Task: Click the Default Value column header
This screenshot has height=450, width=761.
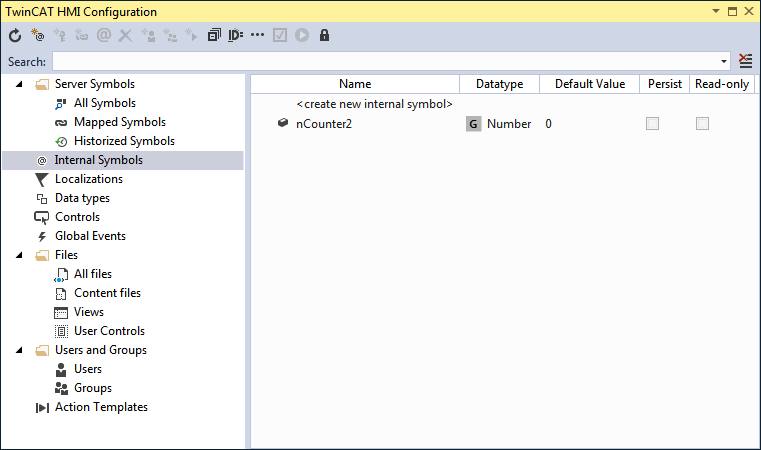Action: pos(590,84)
